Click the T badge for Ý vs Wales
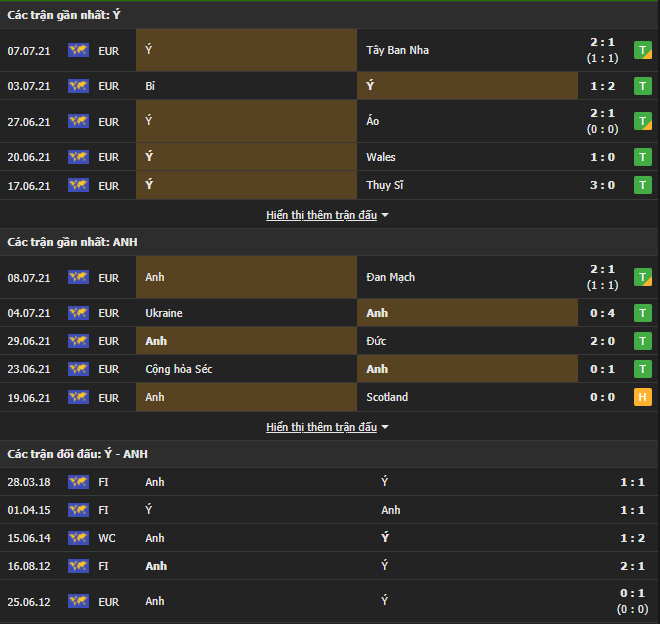660x624 pixels. [643, 157]
